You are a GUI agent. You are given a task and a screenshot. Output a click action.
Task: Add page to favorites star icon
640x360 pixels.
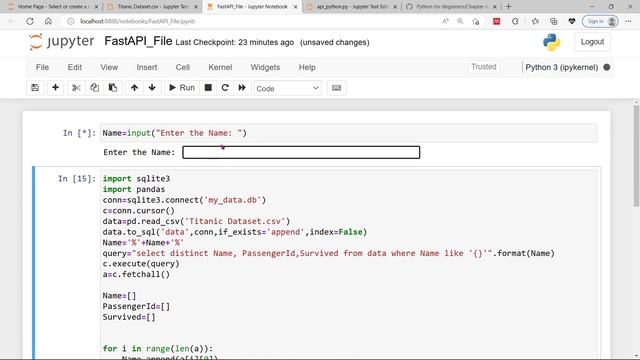(476, 21)
